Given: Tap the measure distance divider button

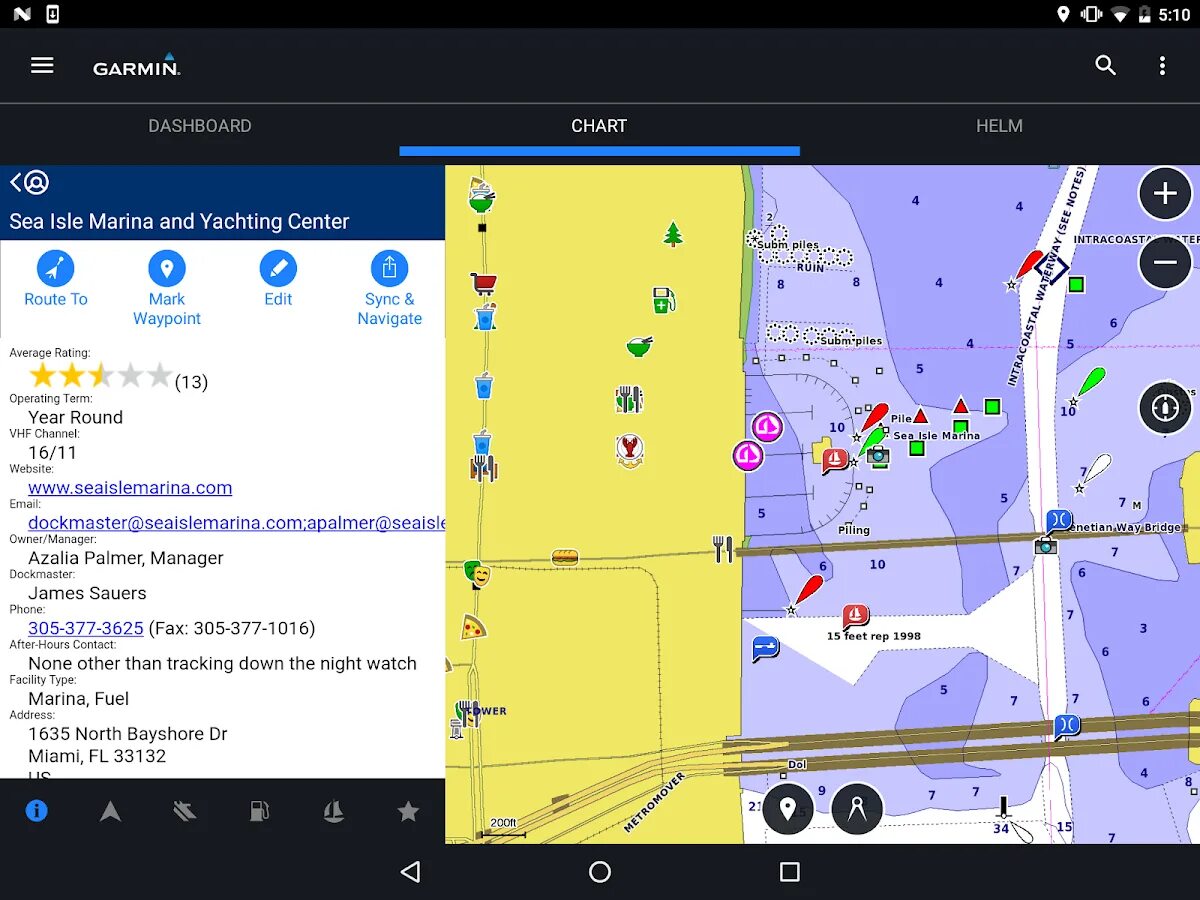Looking at the screenshot, I should pos(857,809).
